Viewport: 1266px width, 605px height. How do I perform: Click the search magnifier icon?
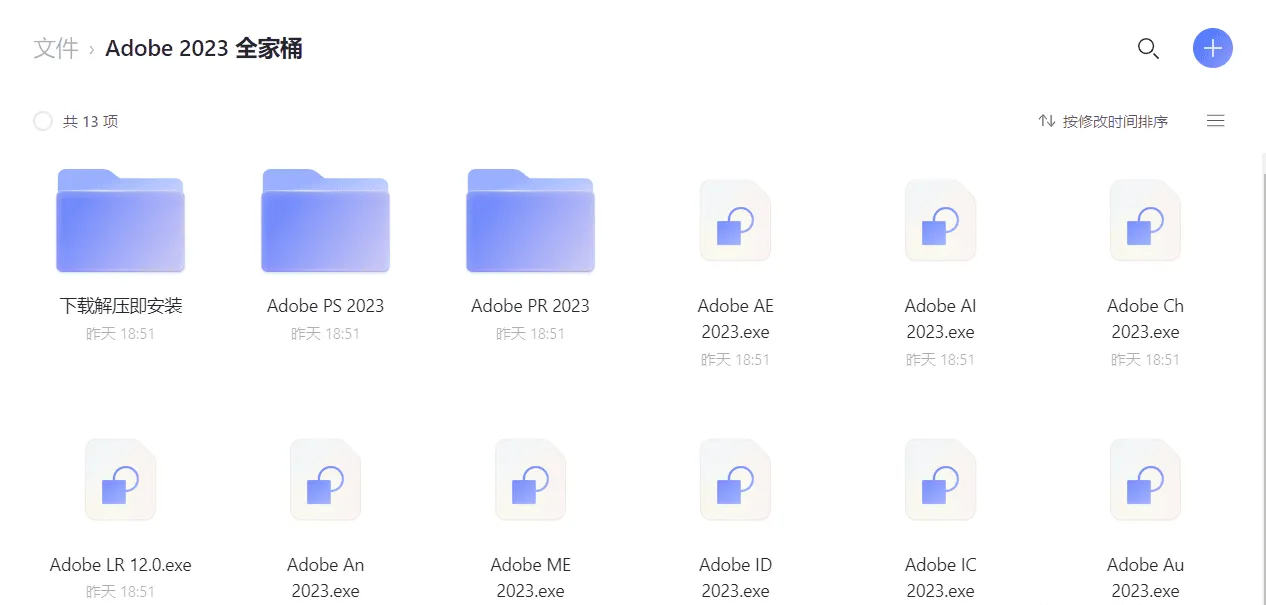(x=1148, y=48)
